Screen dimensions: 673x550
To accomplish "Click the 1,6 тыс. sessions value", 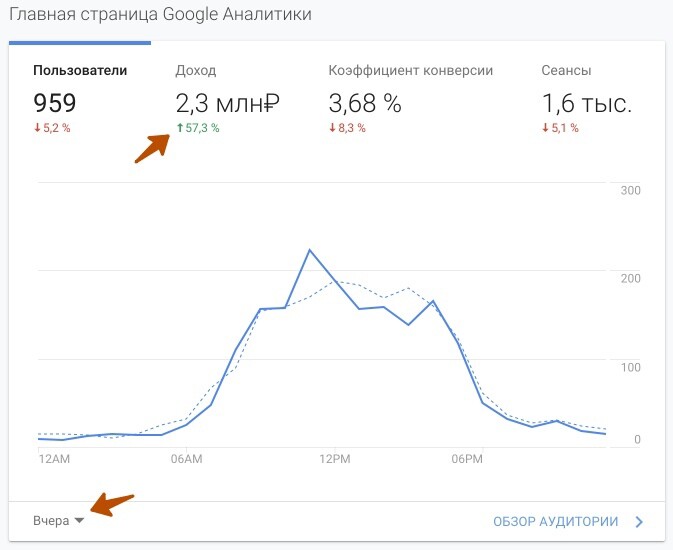I will [587, 103].
